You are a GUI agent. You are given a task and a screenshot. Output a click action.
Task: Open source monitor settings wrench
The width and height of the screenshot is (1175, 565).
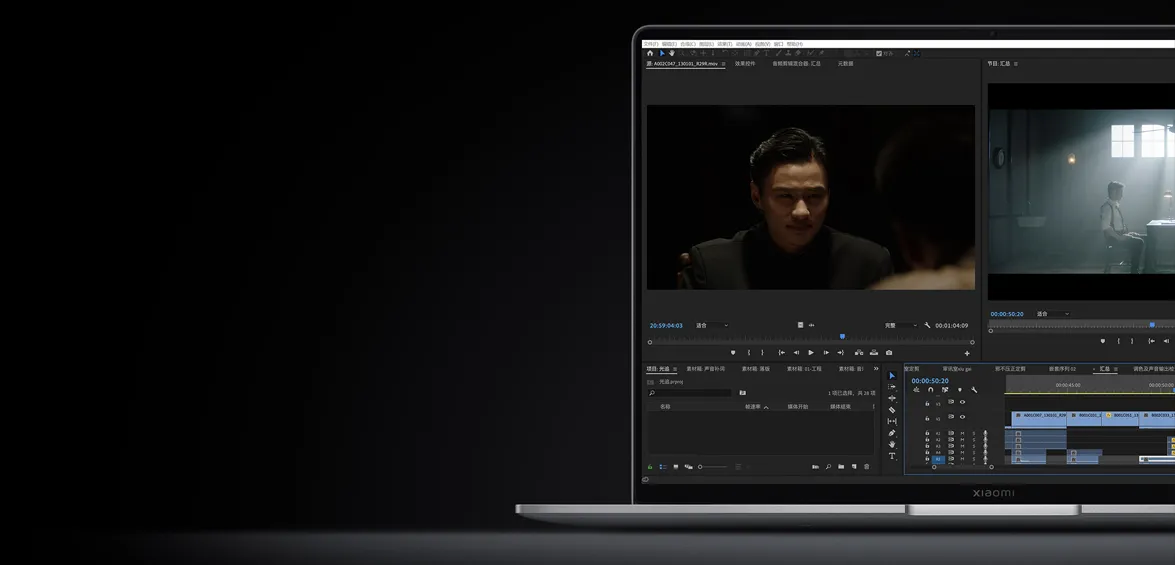[x=927, y=325]
